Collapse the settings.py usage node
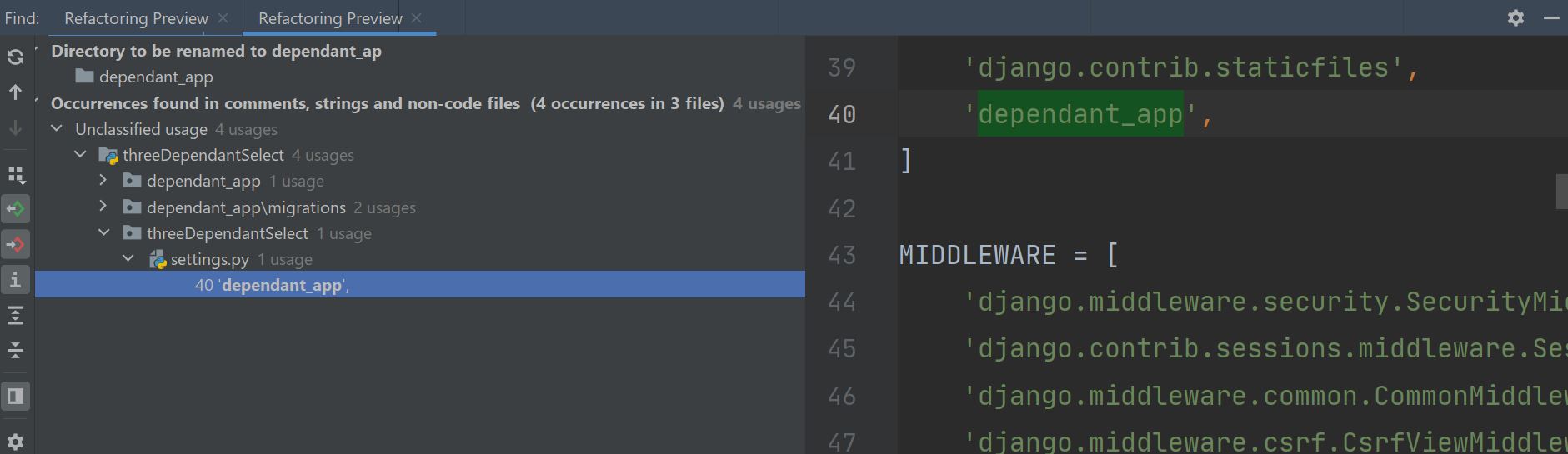 click(128, 259)
